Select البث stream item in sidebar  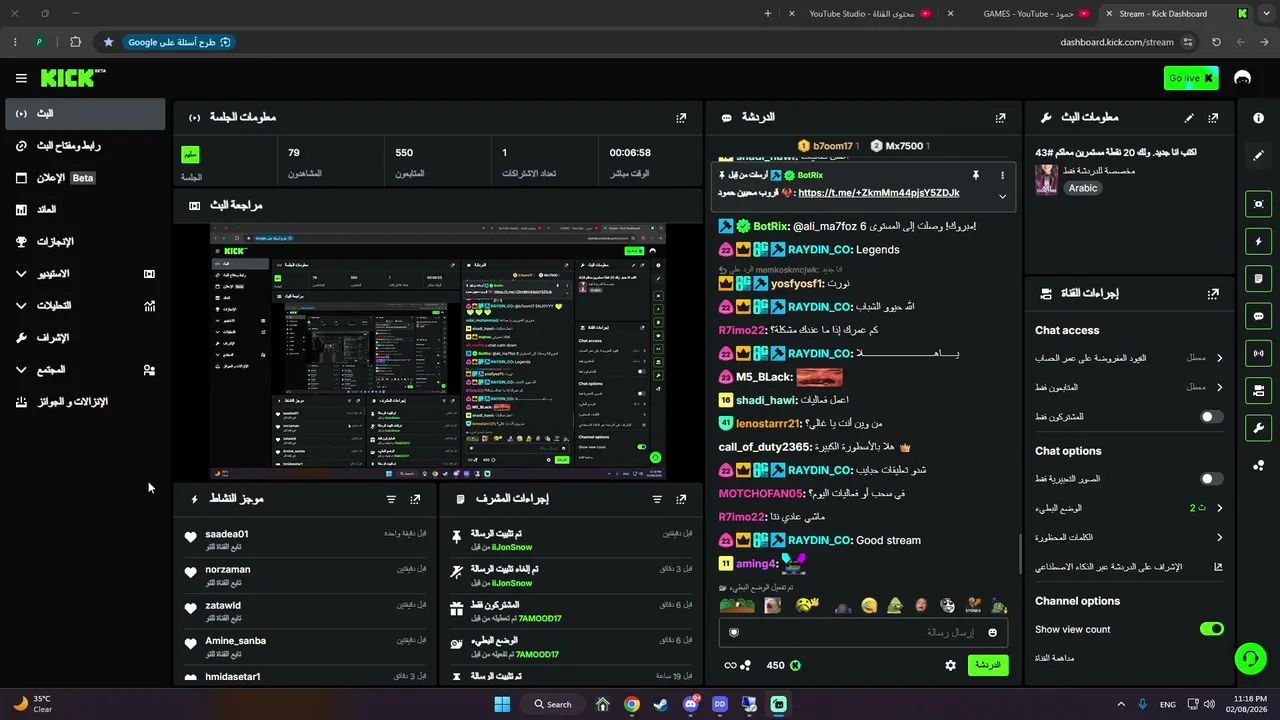tap(85, 114)
